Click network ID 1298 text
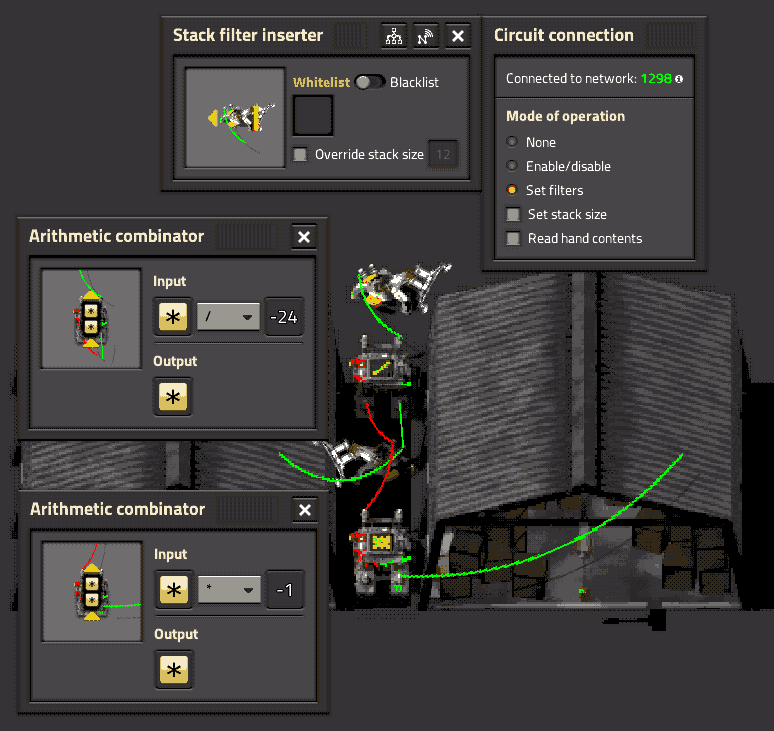Viewport: 774px width, 731px height. 656,79
